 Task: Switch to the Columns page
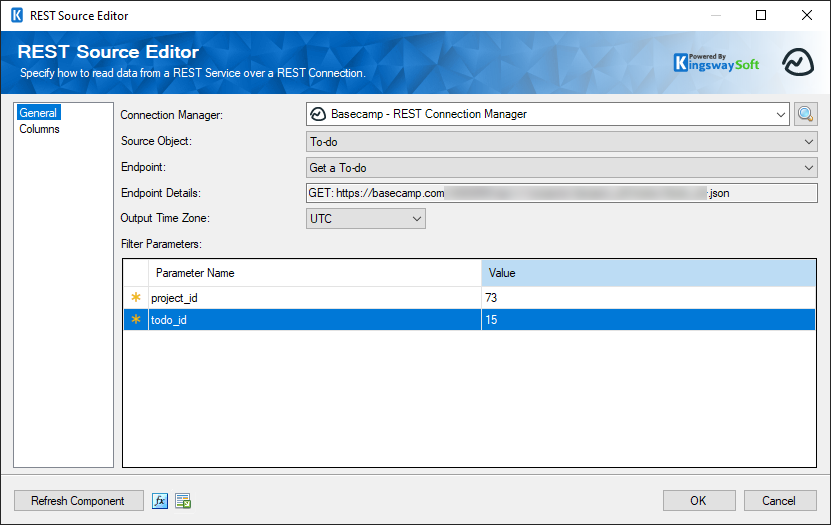pyautogui.click(x=39, y=129)
